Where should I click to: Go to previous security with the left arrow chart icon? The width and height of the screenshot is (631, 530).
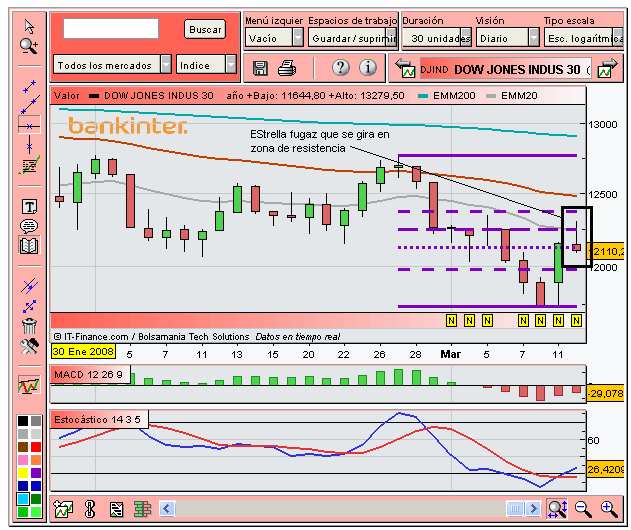[405, 68]
